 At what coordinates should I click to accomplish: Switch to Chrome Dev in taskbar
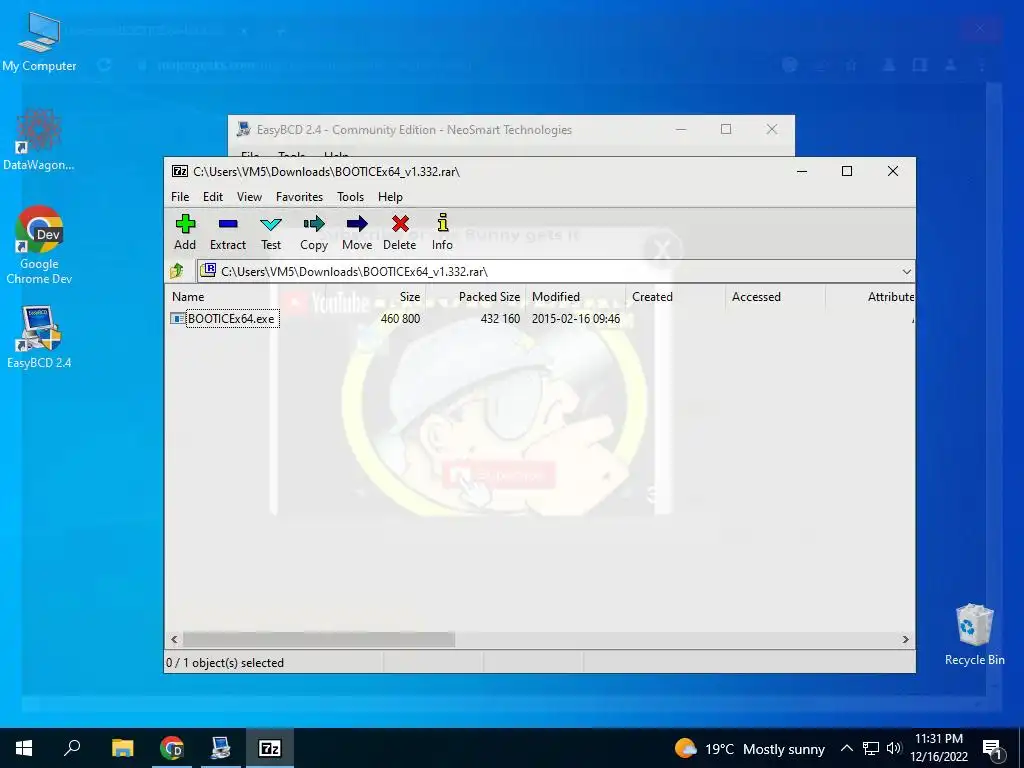tap(172, 748)
